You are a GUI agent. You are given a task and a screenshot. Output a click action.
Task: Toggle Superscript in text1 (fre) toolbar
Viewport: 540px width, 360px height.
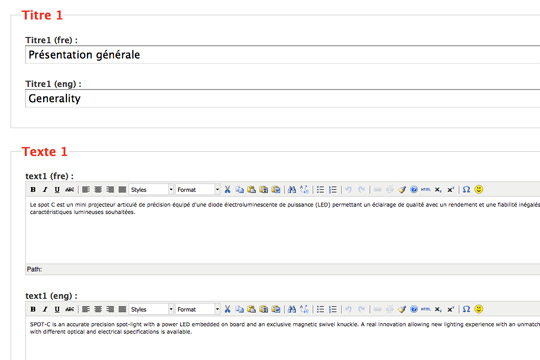(450, 189)
